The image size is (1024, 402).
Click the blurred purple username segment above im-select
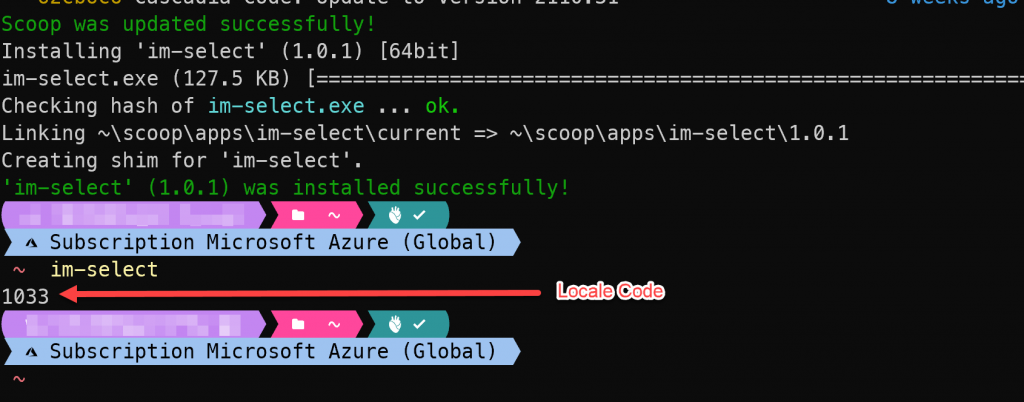[133, 215]
